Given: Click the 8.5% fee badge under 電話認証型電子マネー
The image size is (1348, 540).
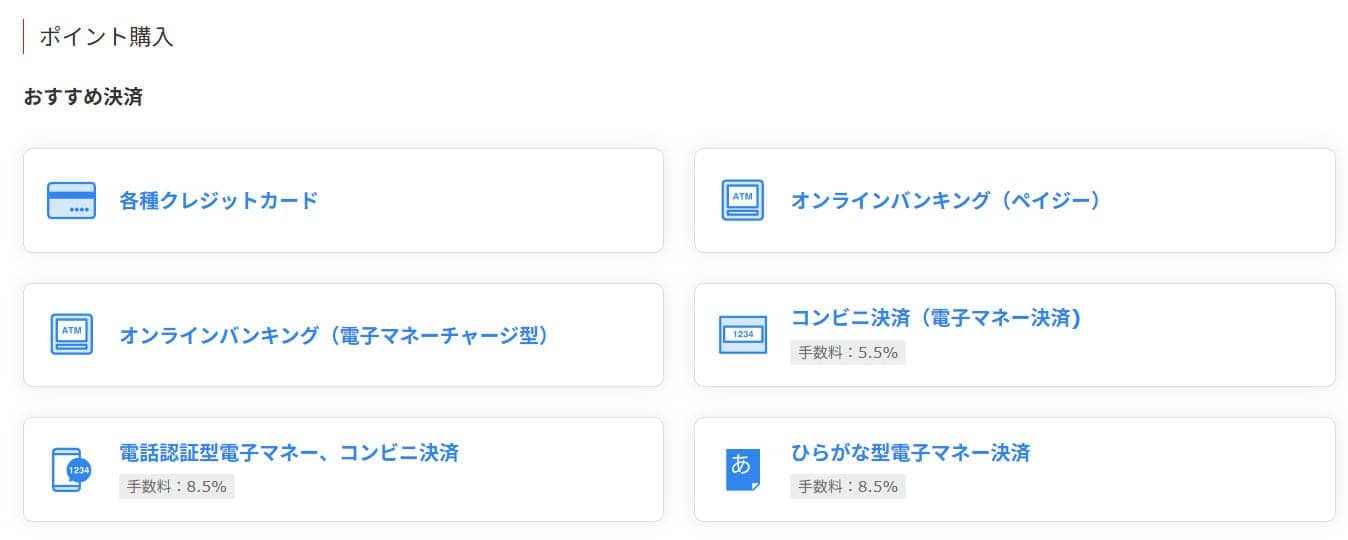Looking at the screenshot, I should point(177,487).
